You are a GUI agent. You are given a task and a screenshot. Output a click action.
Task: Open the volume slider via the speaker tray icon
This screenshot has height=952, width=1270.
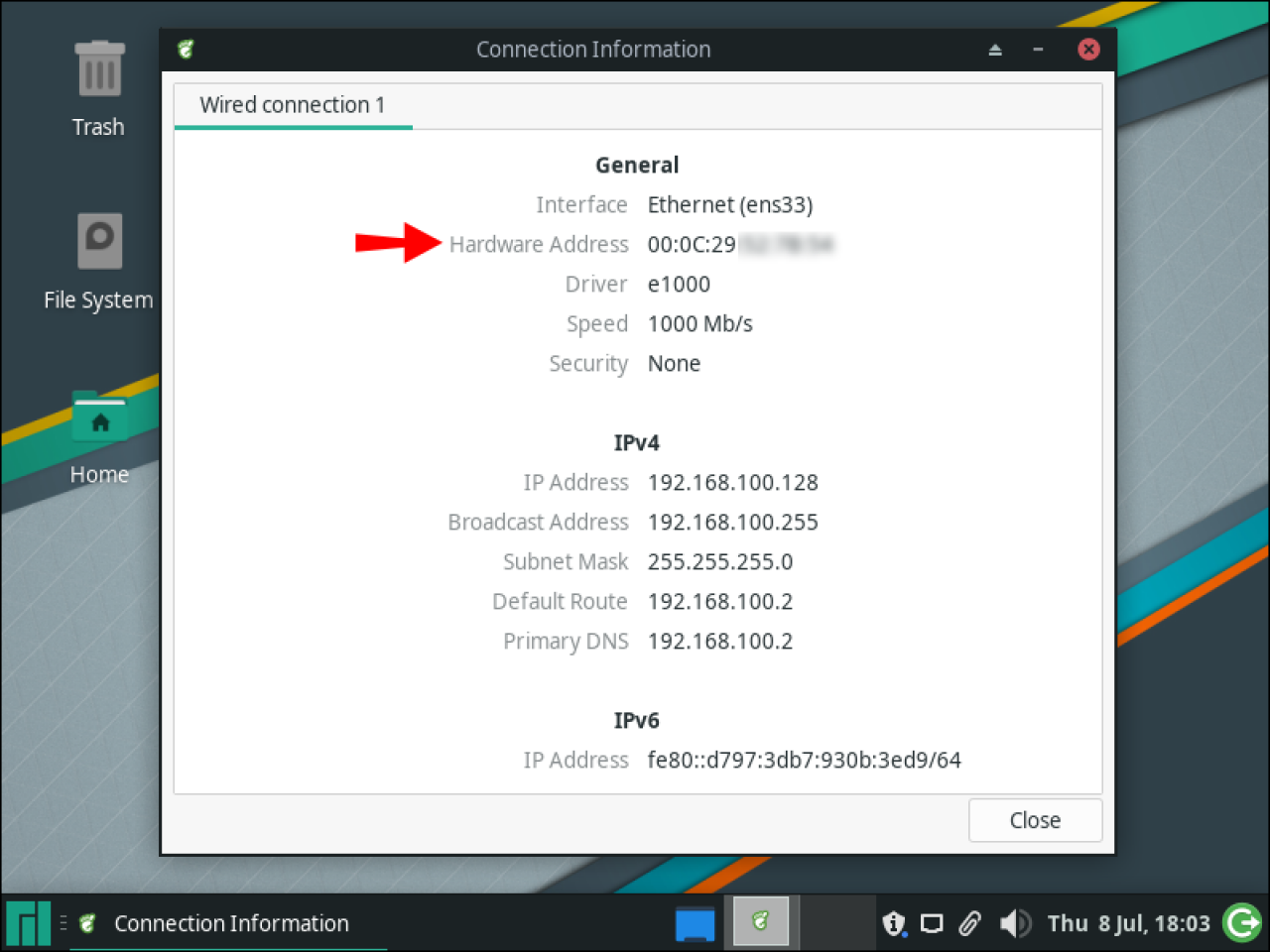tap(1015, 922)
